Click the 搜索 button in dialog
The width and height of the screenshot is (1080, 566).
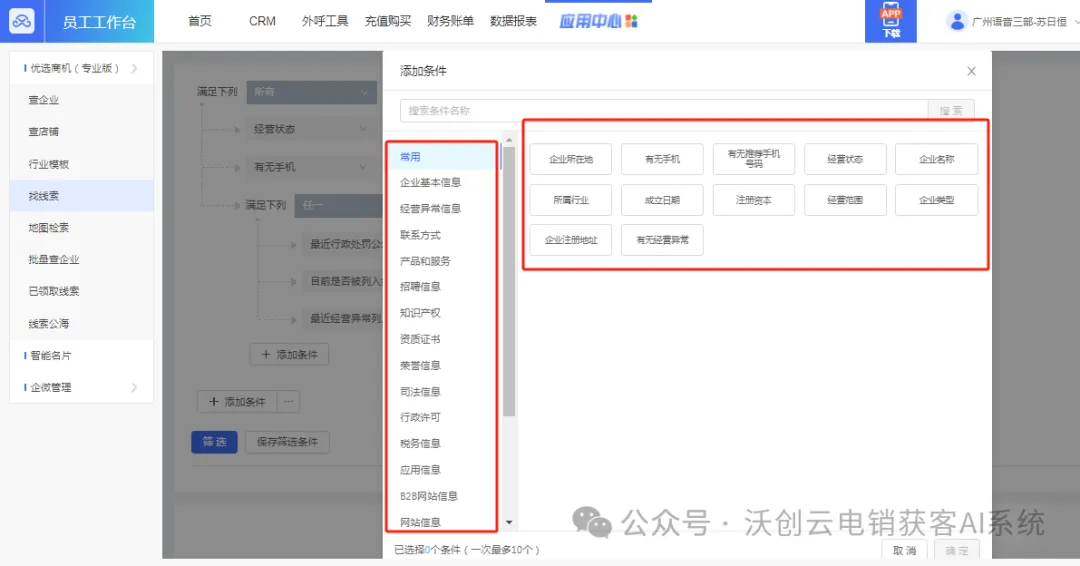click(x=951, y=110)
